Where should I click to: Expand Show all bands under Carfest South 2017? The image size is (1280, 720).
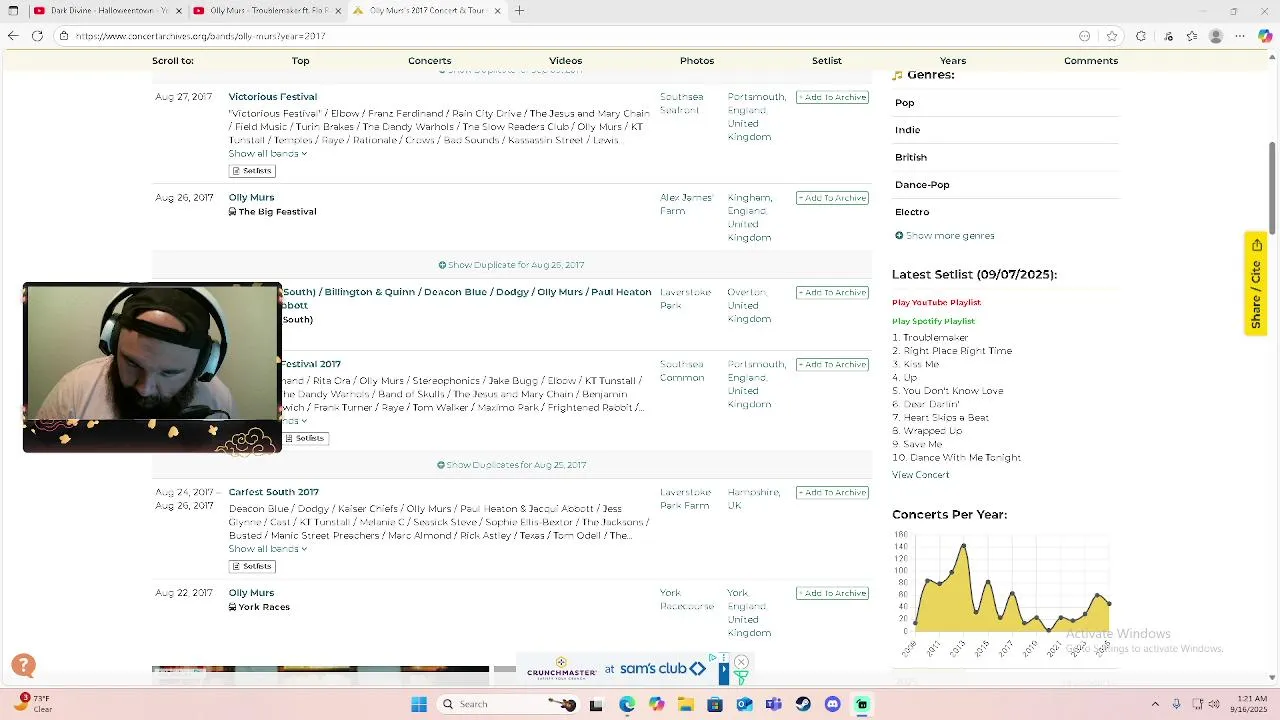[x=267, y=549]
